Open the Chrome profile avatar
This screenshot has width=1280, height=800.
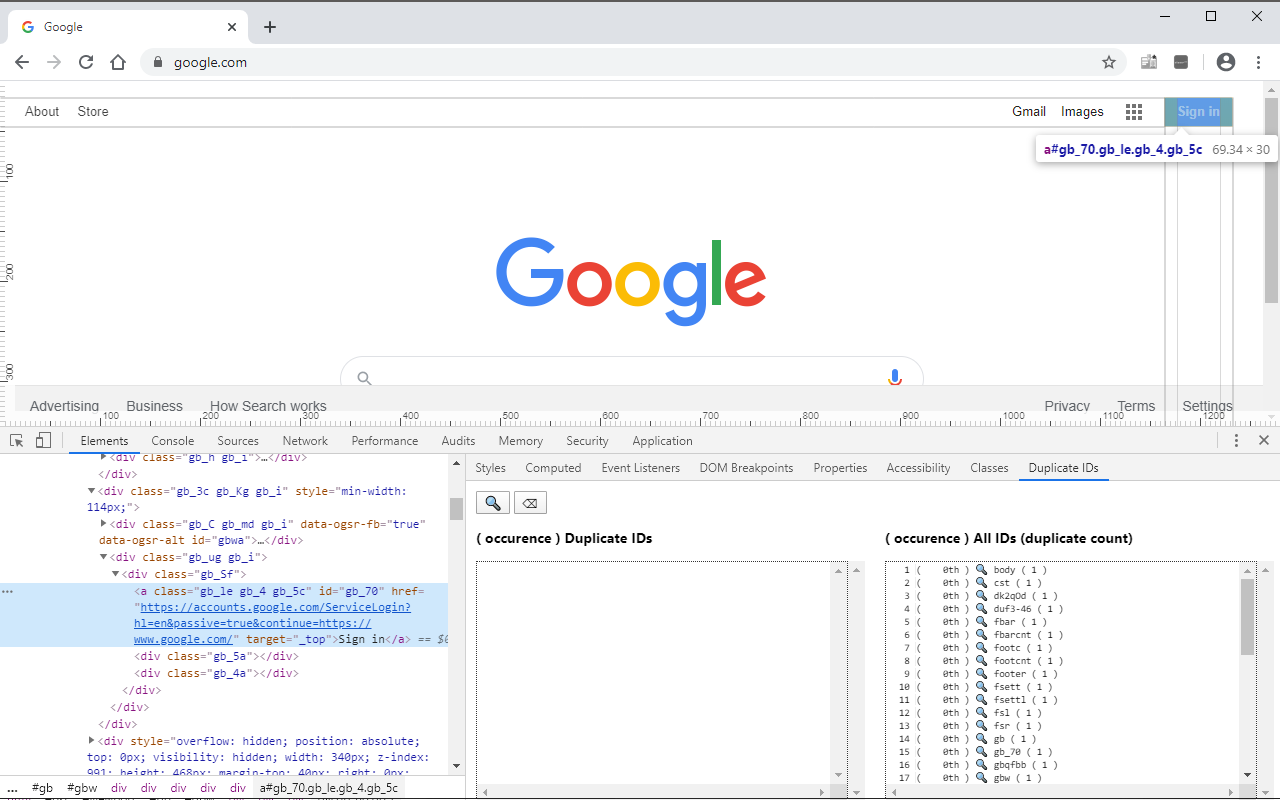pos(1225,61)
